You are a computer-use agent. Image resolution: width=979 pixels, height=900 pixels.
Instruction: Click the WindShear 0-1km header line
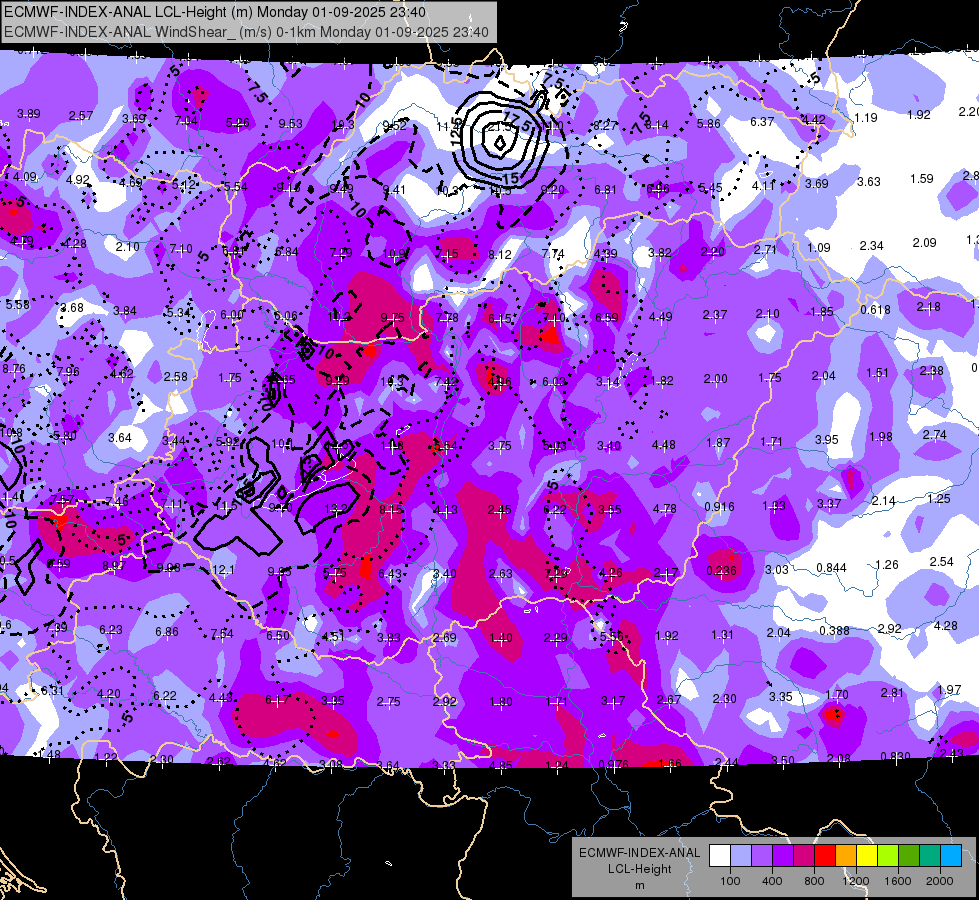point(246,31)
